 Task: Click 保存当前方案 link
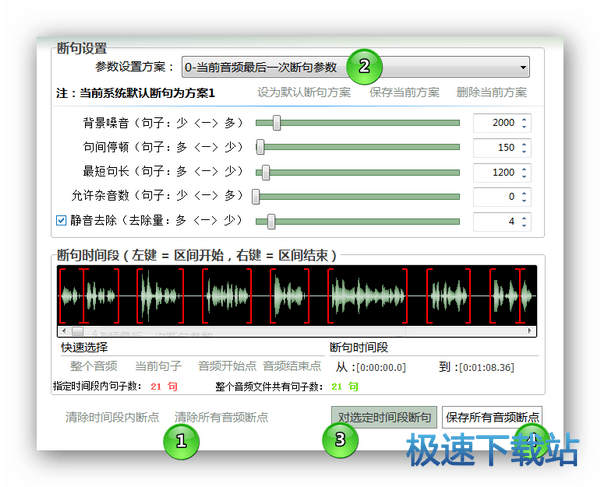(x=404, y=93)
